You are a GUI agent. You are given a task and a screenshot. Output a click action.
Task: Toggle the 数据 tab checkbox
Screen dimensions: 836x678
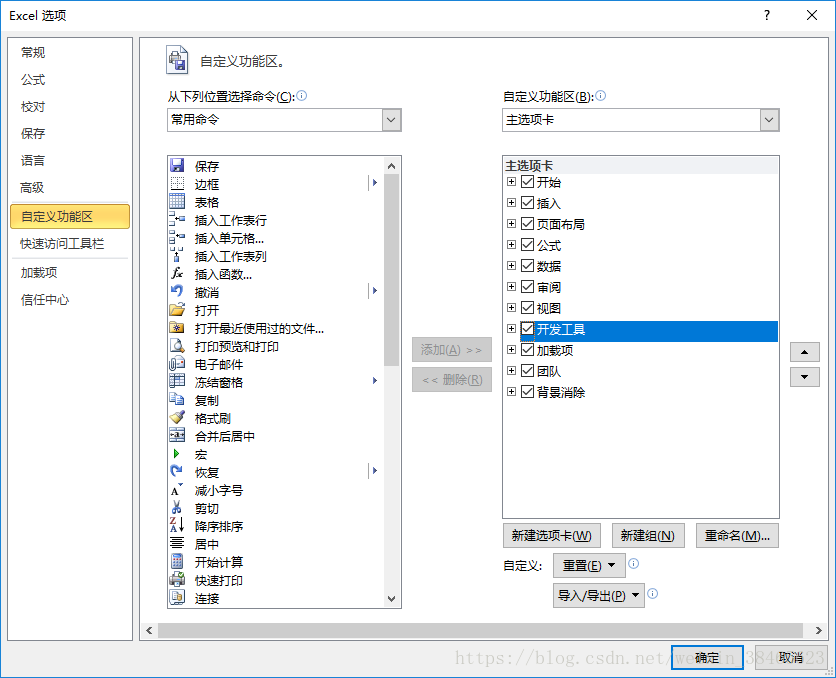[527, 265]
